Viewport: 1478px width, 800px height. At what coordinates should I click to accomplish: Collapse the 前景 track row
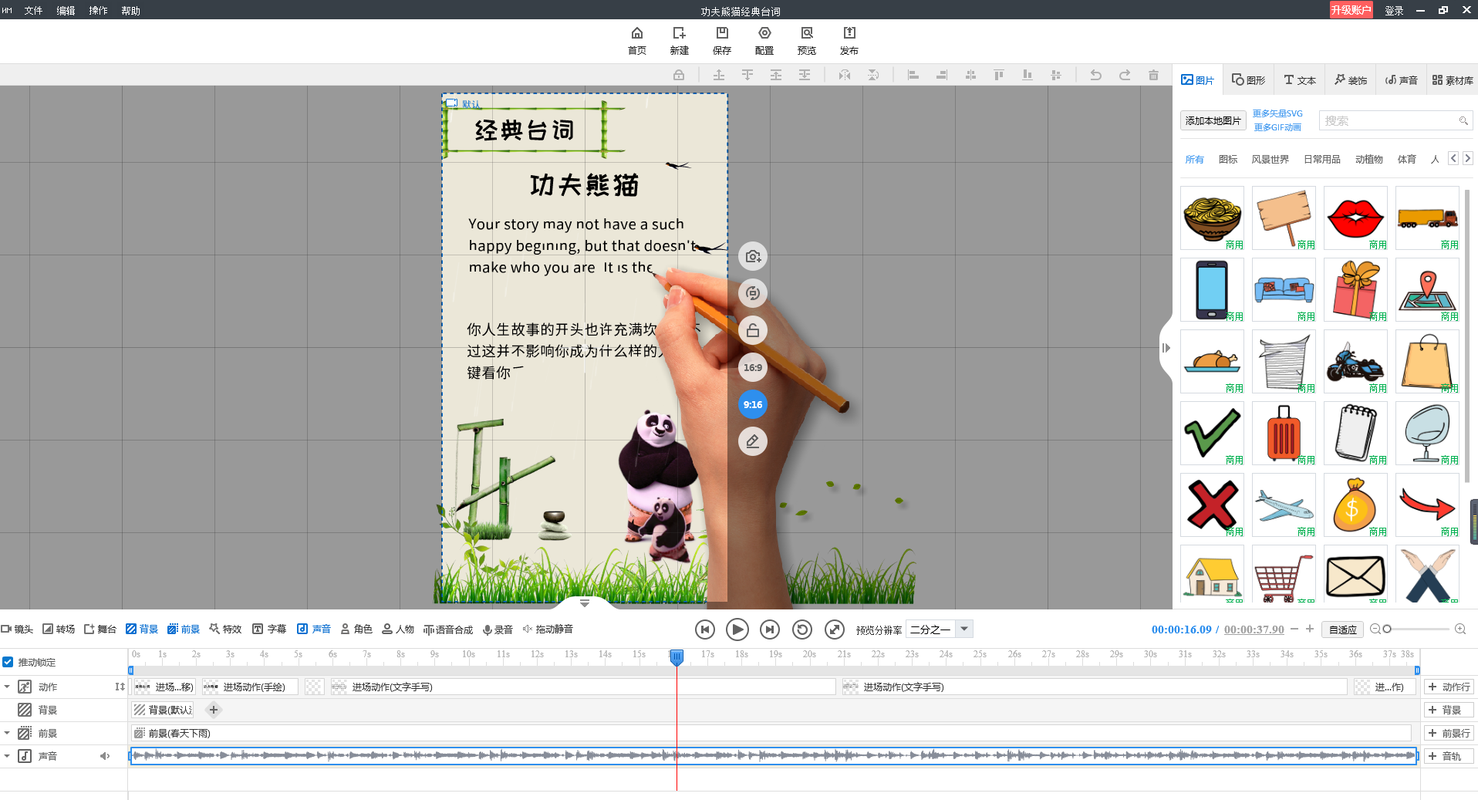click(7, 733)
